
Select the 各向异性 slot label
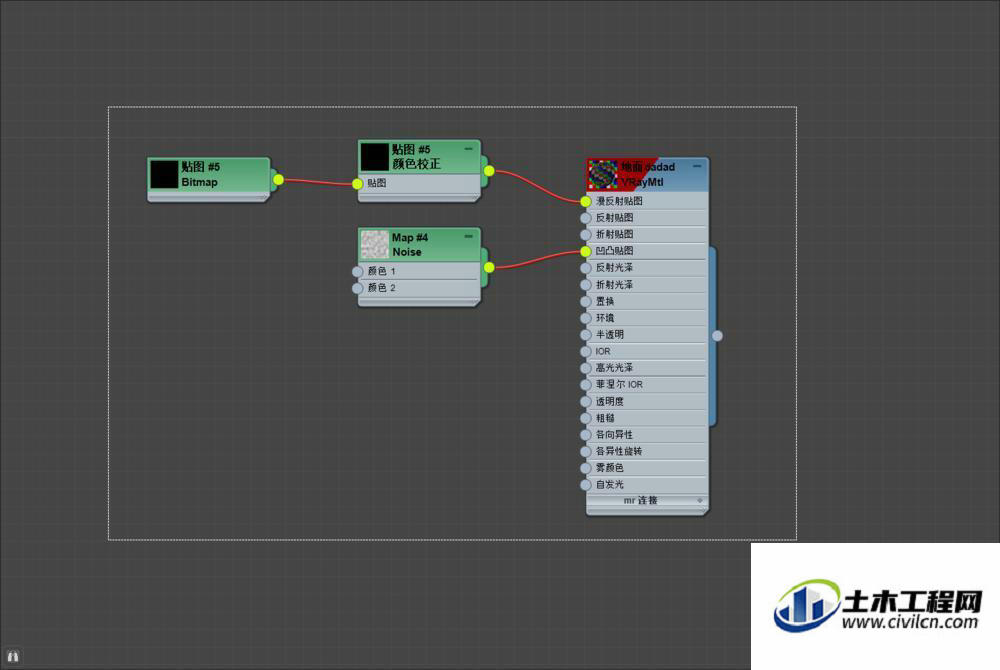pos(614,435)
